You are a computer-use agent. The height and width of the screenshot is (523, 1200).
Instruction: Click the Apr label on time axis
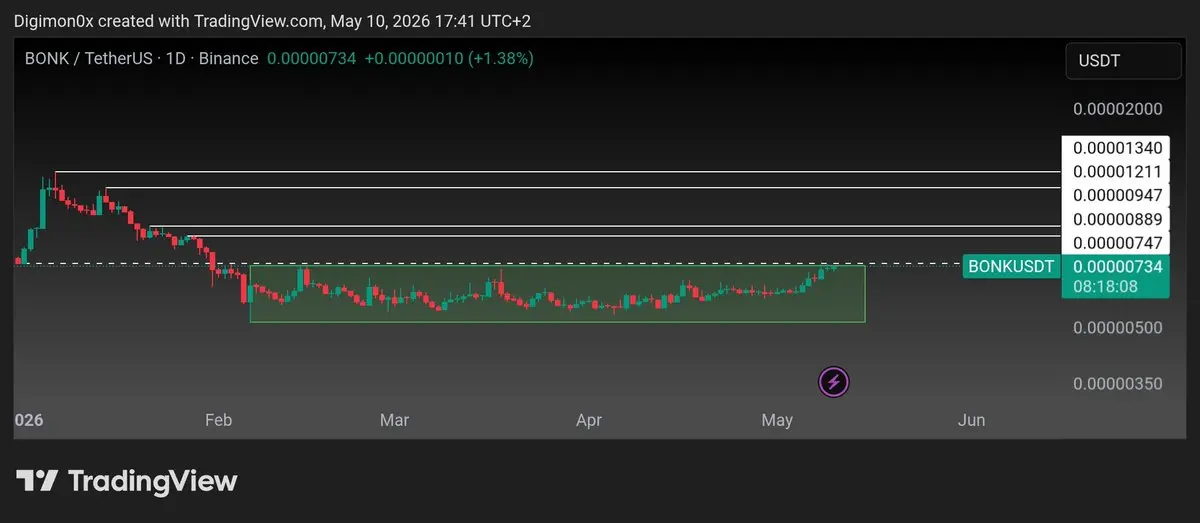[x=589, y=420]
